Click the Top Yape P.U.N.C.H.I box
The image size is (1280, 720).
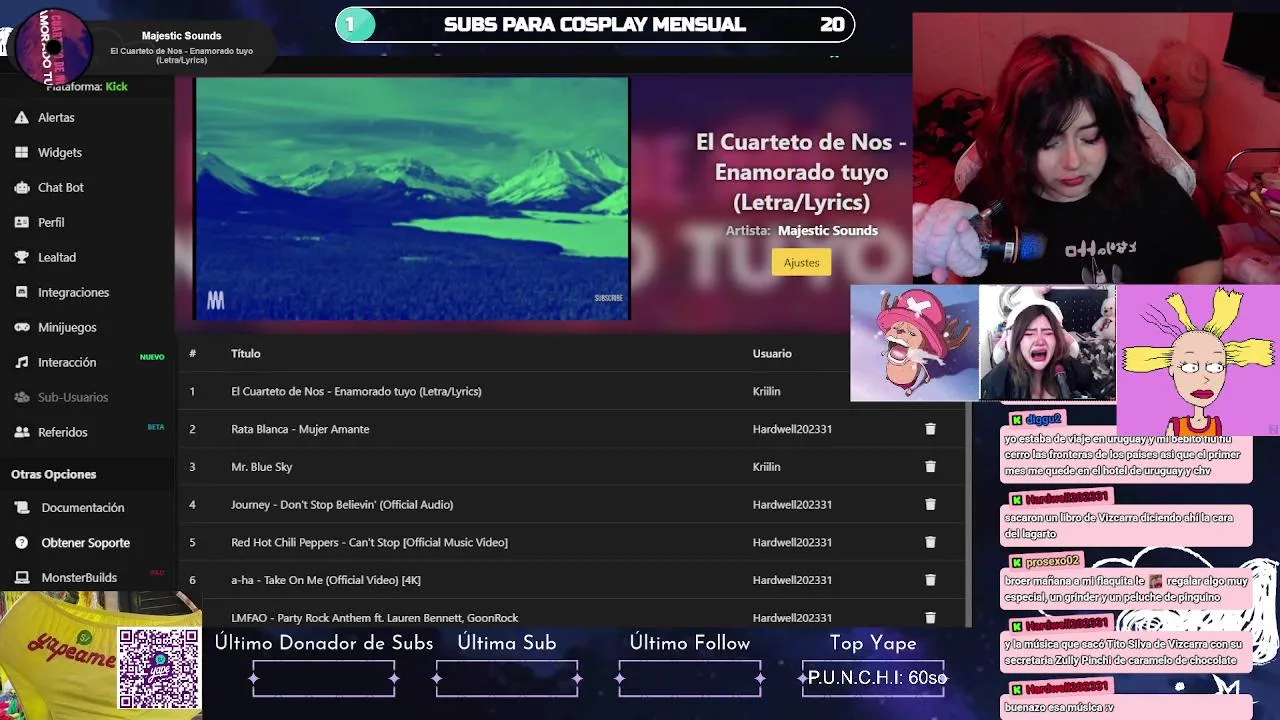(873, 678)
